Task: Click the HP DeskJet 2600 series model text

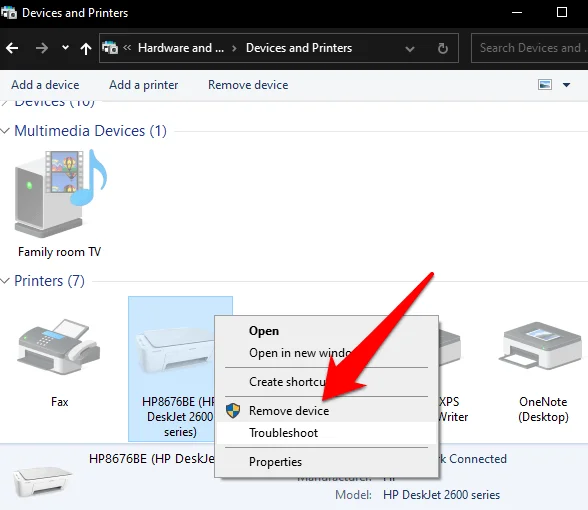Action: 441,495
